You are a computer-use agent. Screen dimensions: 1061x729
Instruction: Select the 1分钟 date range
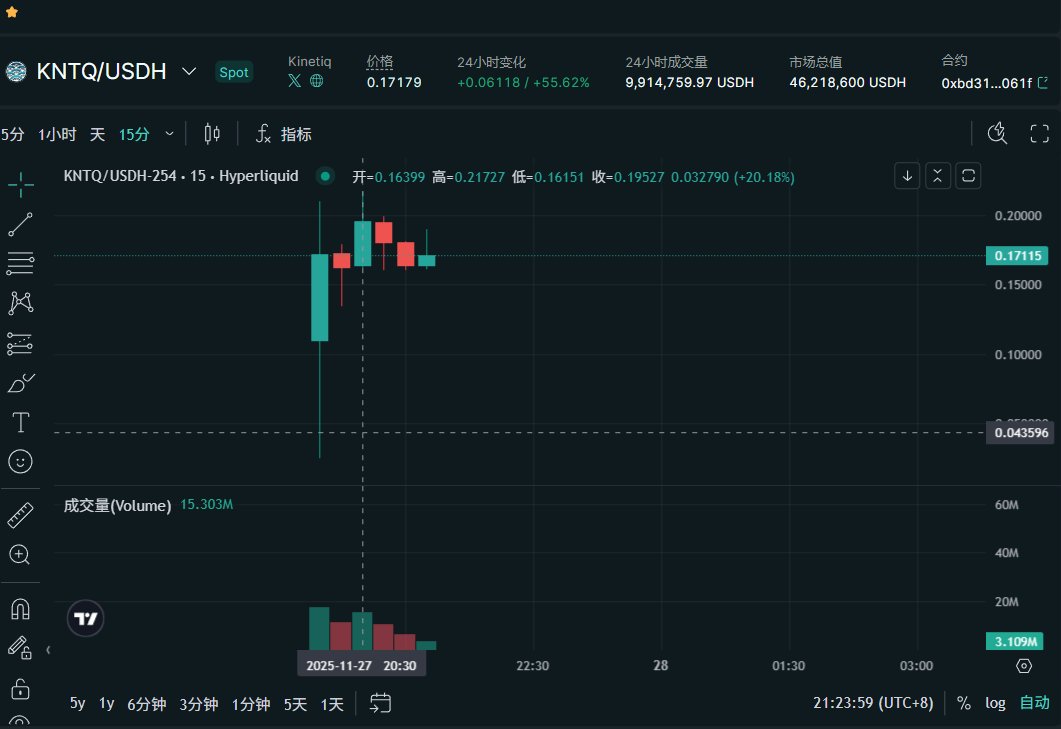[x=251, y=704]
